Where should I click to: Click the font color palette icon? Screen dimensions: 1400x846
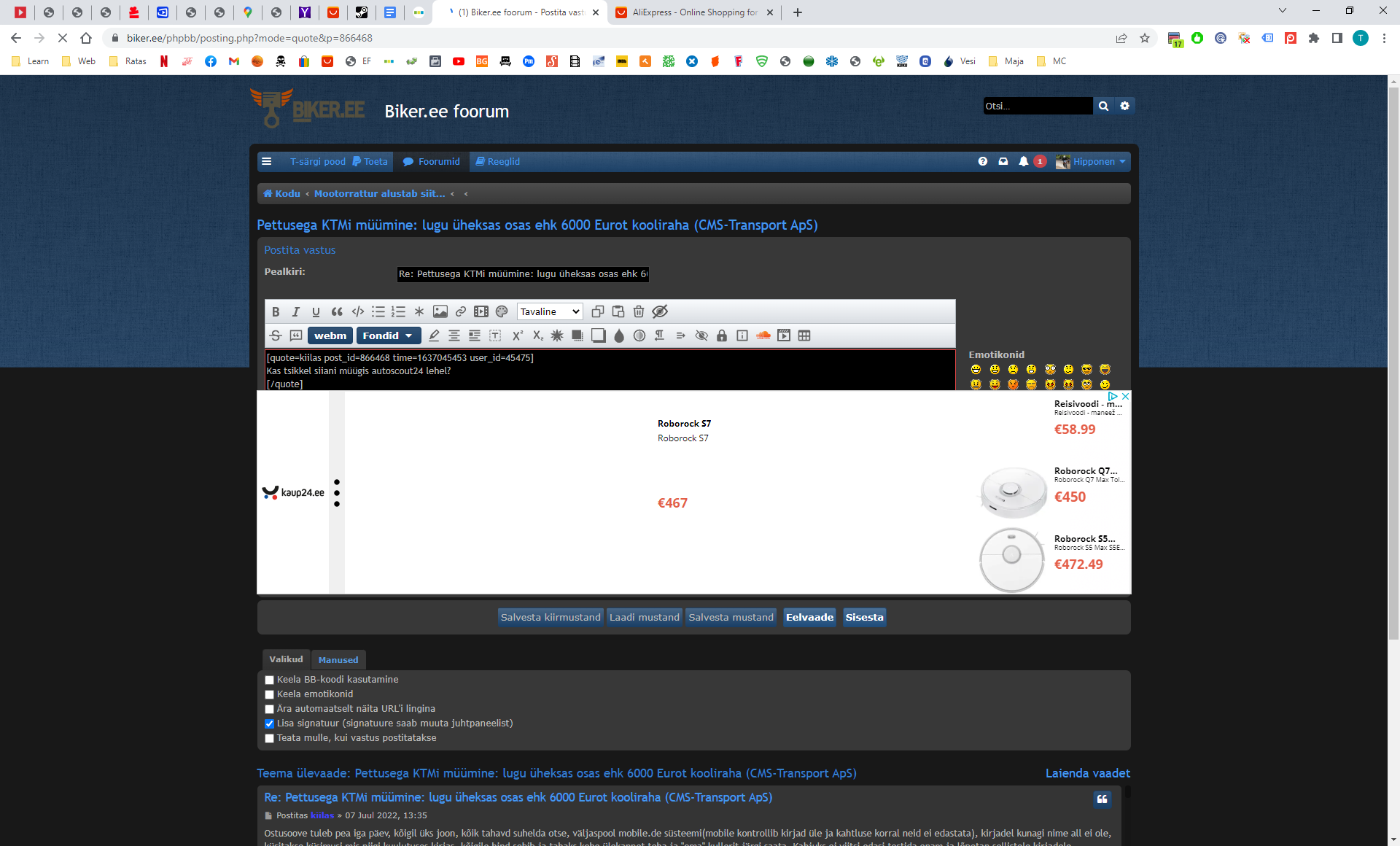(502, 311)
